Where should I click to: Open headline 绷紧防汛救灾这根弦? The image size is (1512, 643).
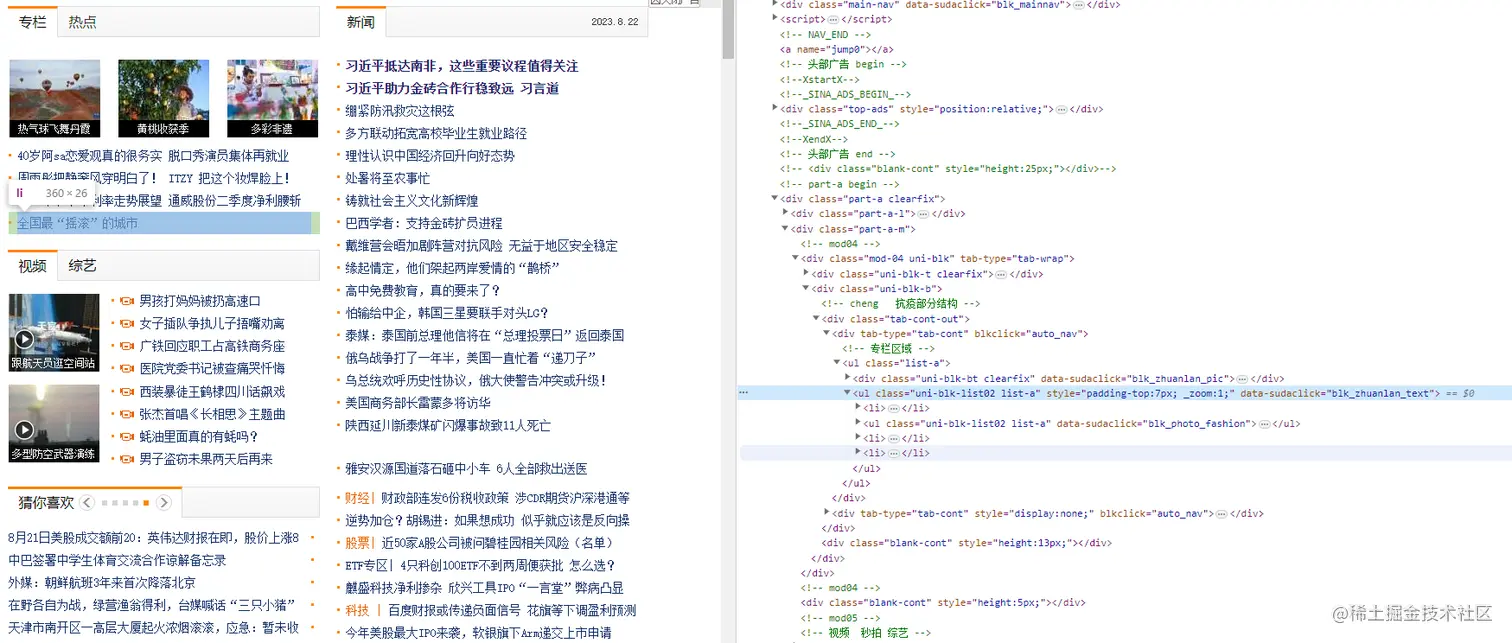pyautogui.click(x=400, y=111)
